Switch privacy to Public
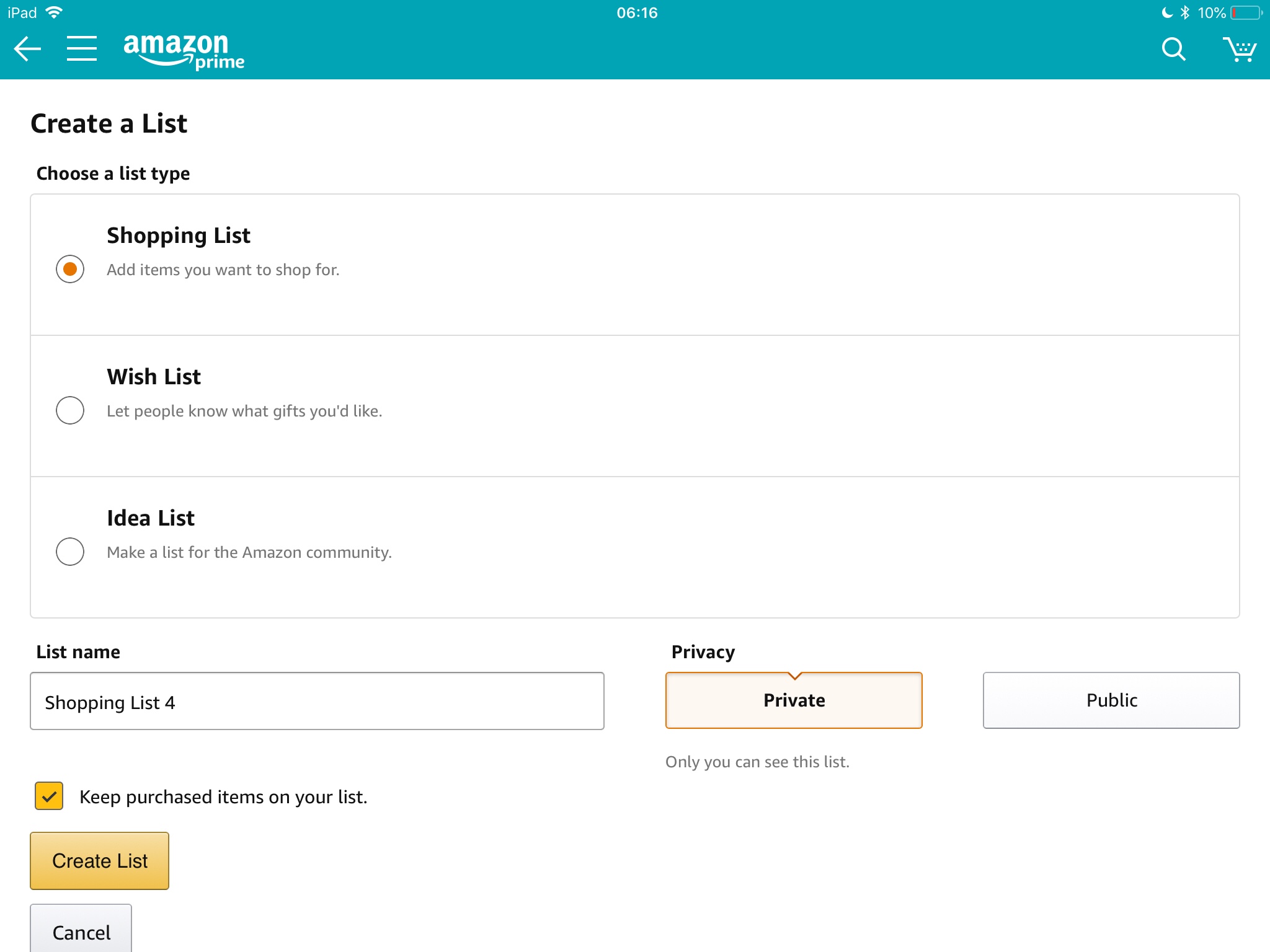This screenshot has width=1270, height=952. (x=1111, y=700)
